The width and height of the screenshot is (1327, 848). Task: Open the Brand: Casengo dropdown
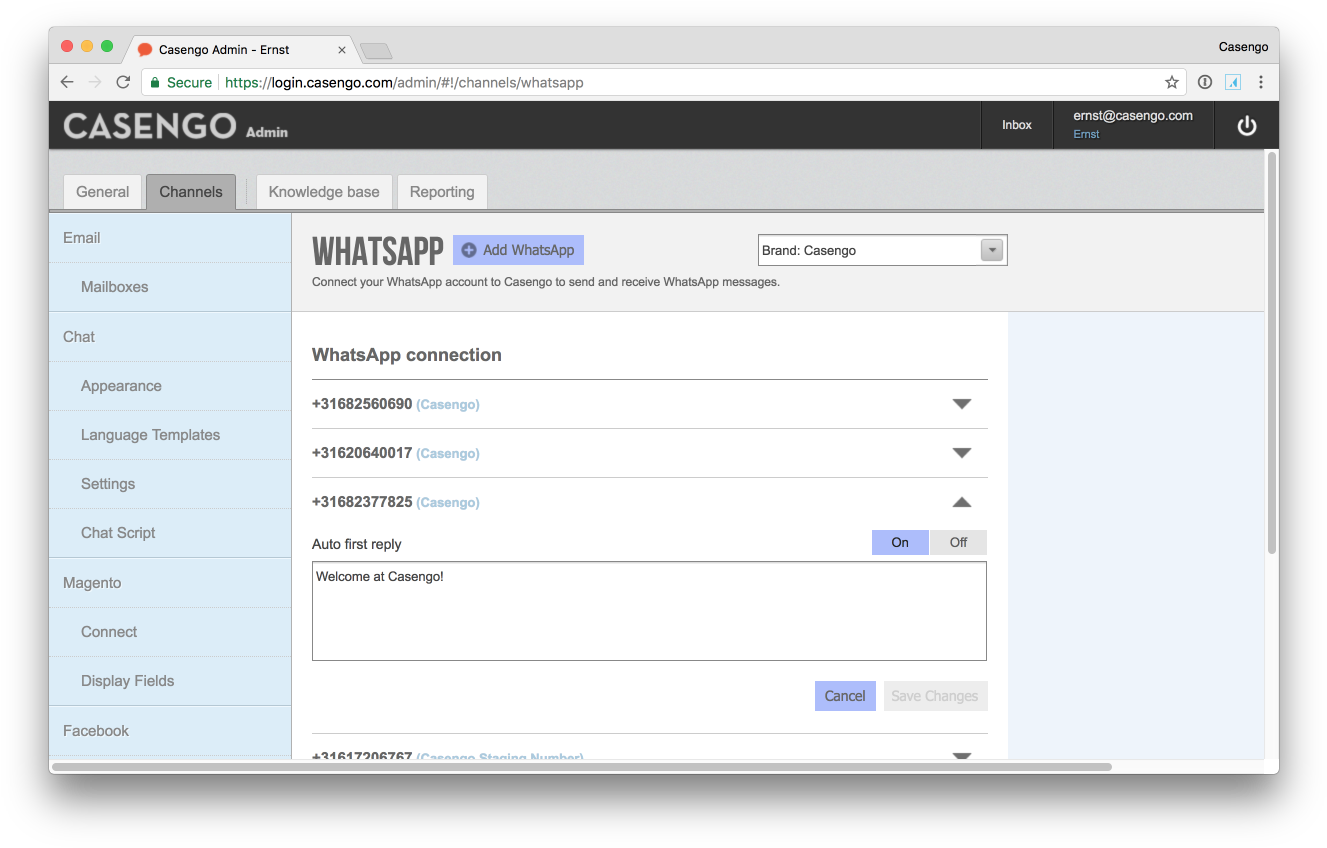tap(882, 250)
